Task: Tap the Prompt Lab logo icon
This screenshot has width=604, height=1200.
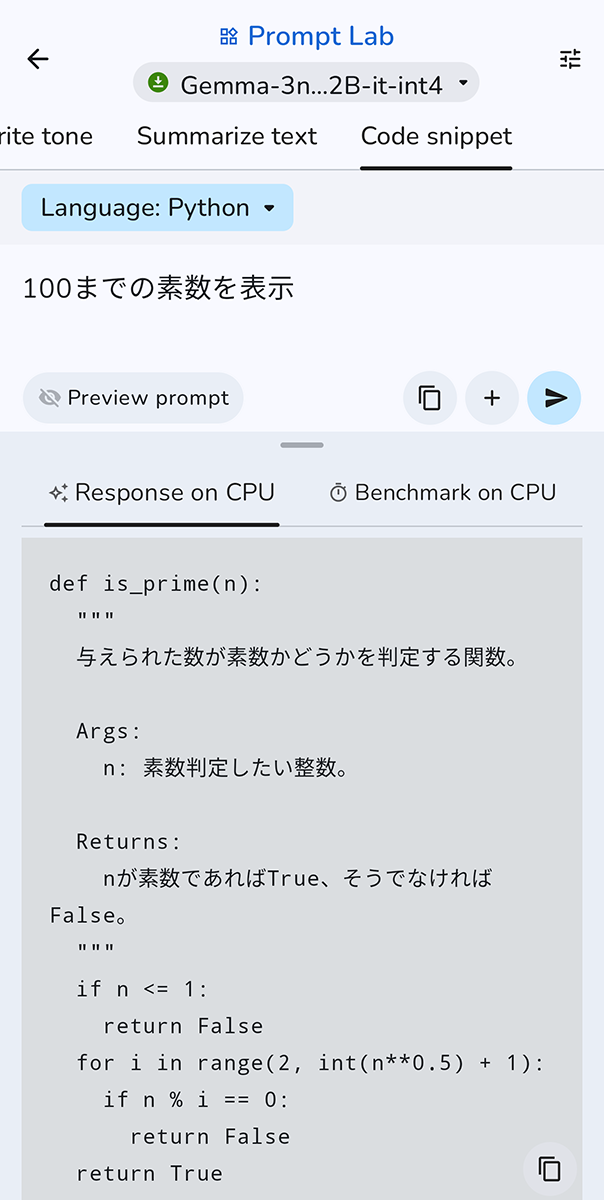Action: point(229,37)
